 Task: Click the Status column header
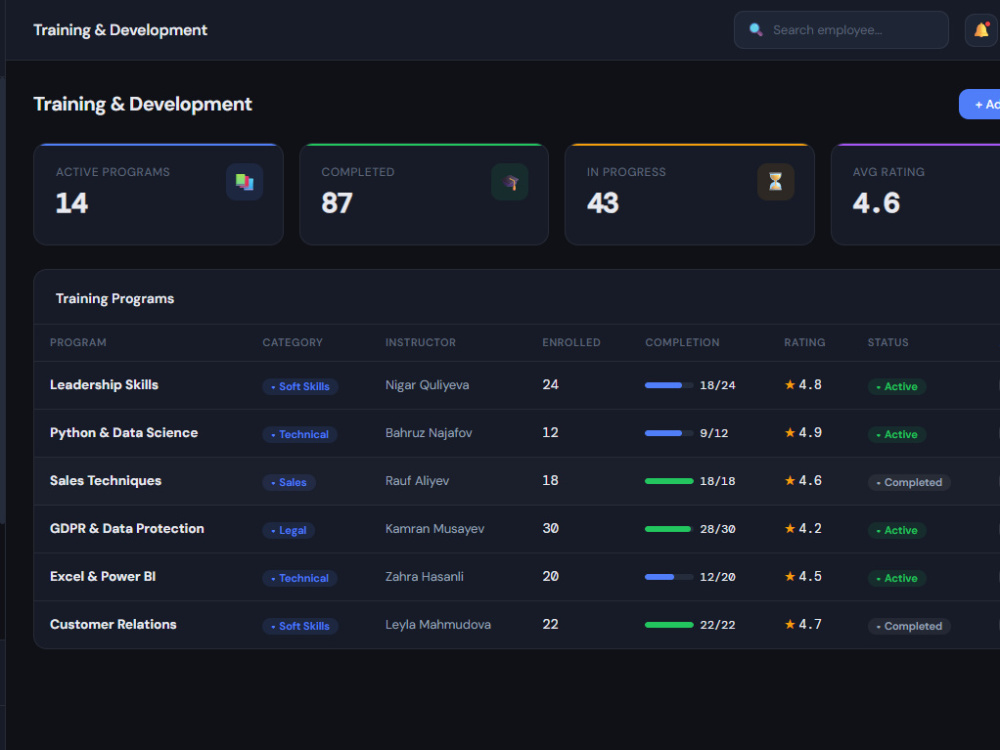point(888,342)
